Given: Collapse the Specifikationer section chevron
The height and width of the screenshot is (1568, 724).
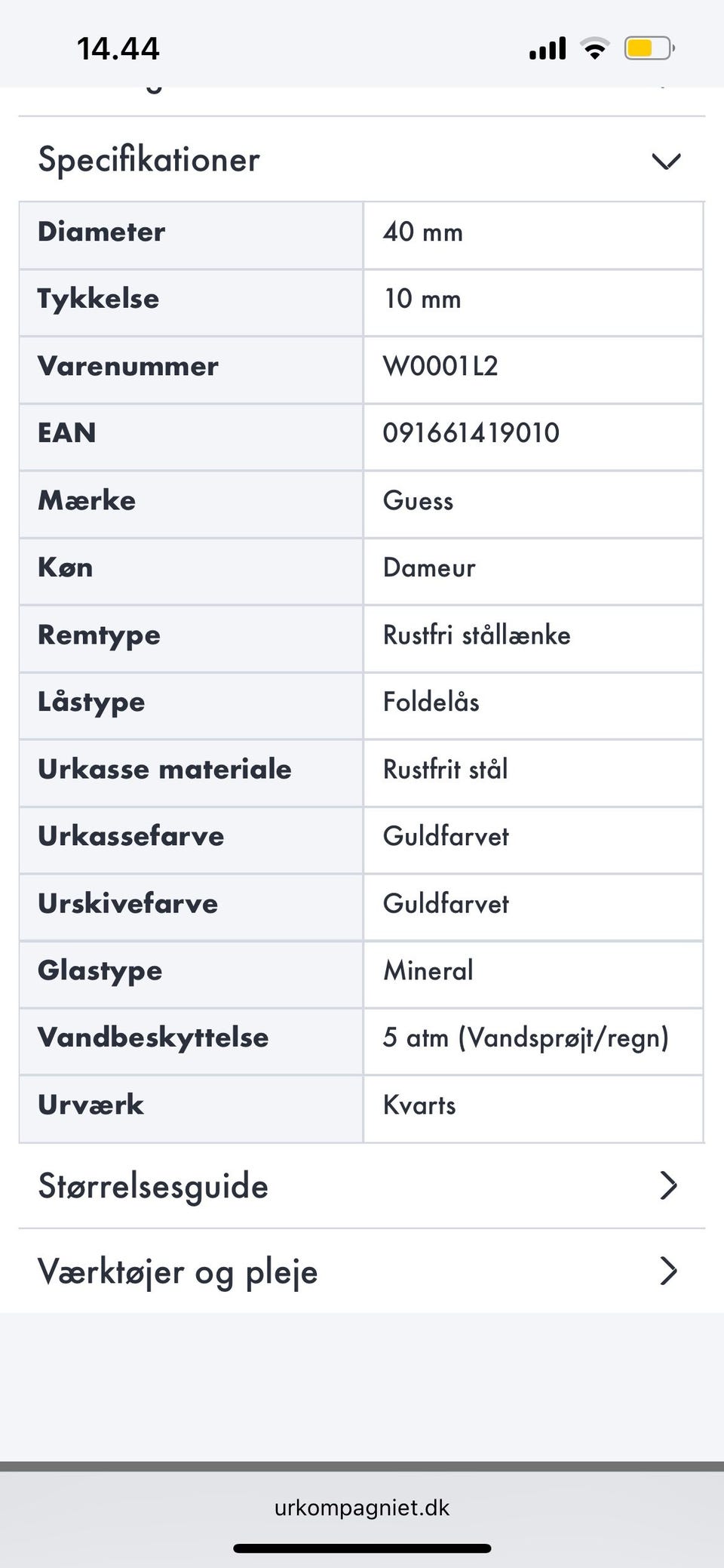Looking at the screenshot, I should [666, 161].
